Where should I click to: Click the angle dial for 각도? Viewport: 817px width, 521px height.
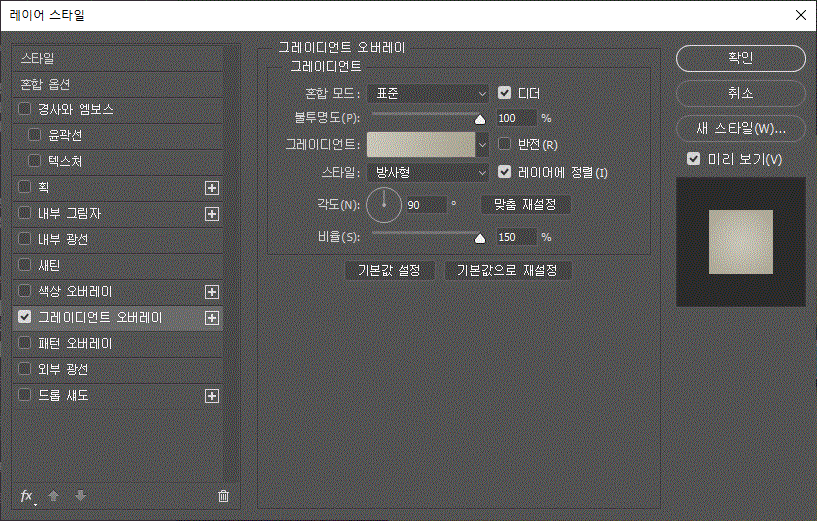pyautogui.click(x=384, y=205)
